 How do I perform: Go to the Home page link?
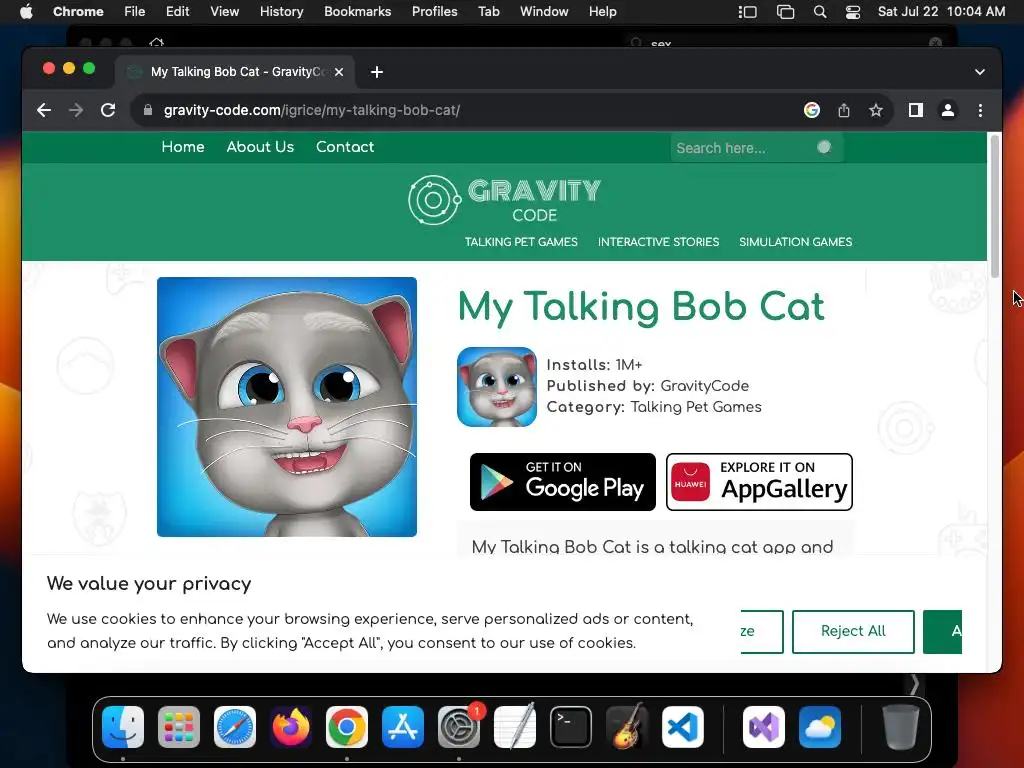point(183,147)
